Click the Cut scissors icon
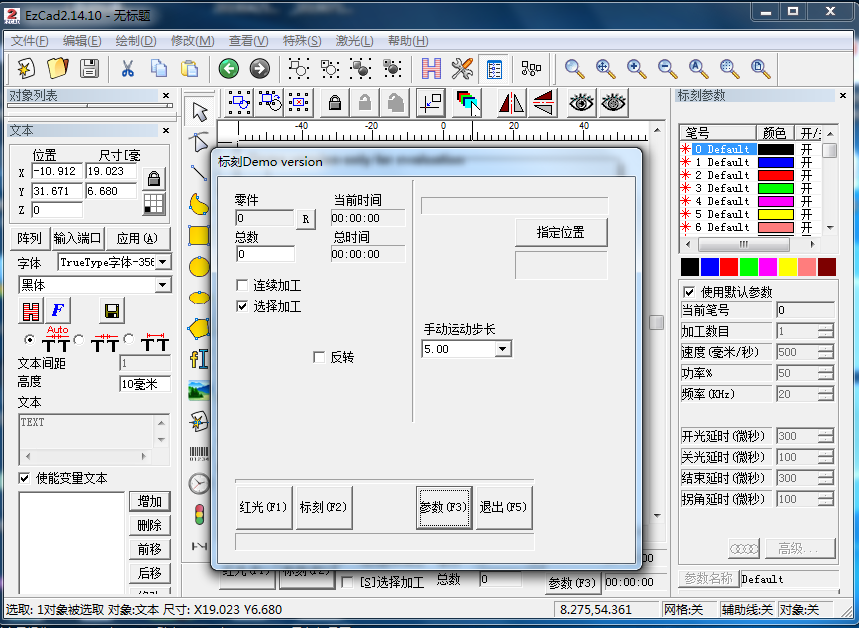Image resolution: width=859 pixels, height=628 pixels. 128,68
